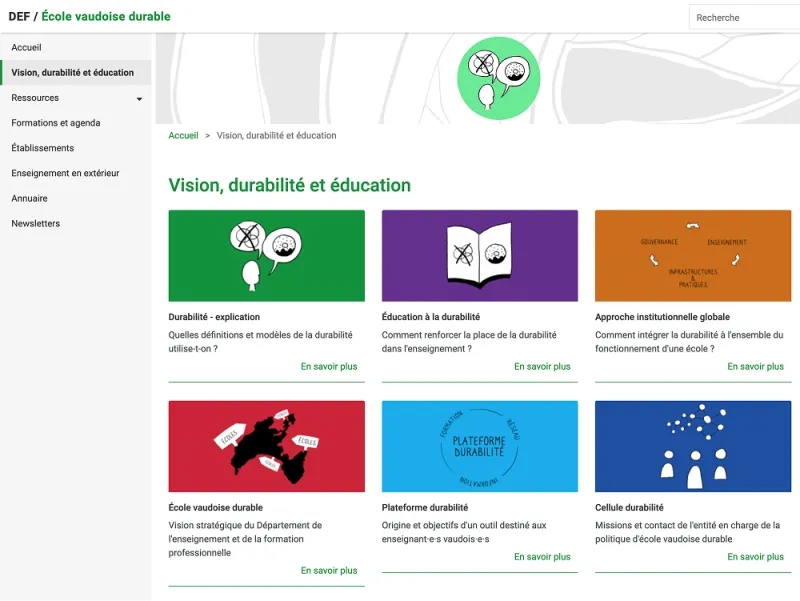Open the Durabilité - explication card image

pos(266,256)
